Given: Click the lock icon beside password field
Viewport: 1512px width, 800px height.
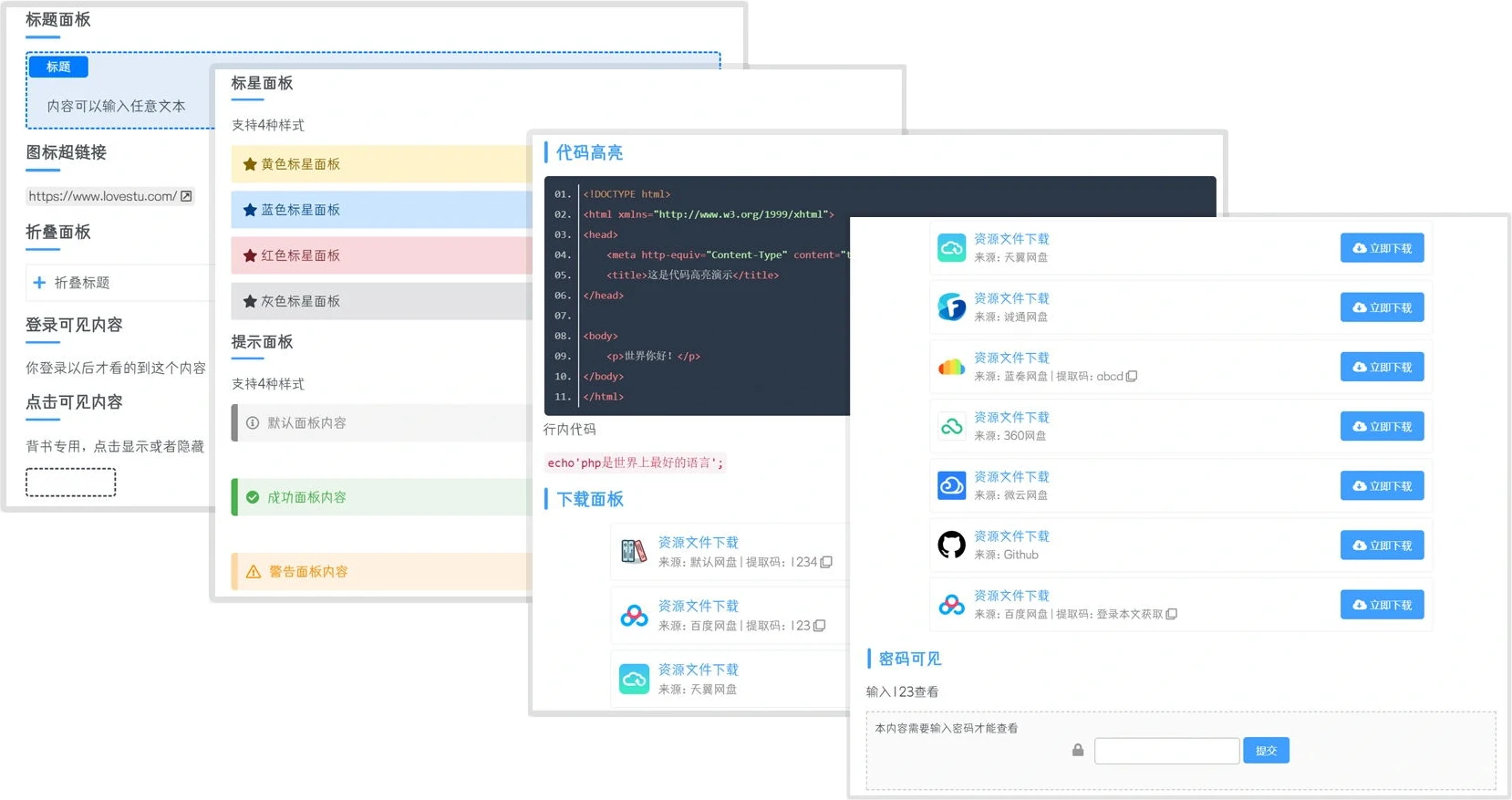Looking at the screenshot, I should [1078, 750].
